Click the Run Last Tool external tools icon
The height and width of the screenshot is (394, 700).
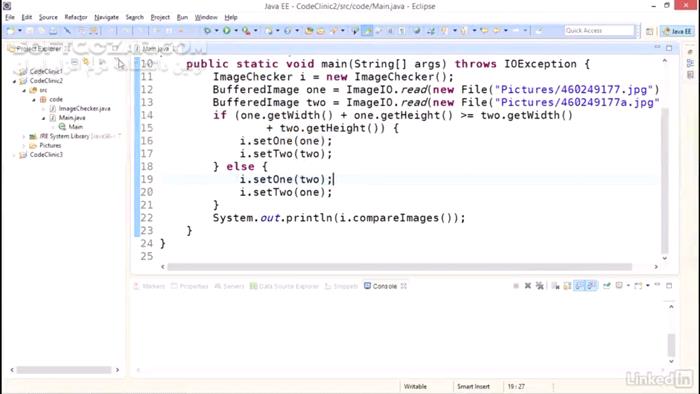(246, 30)
